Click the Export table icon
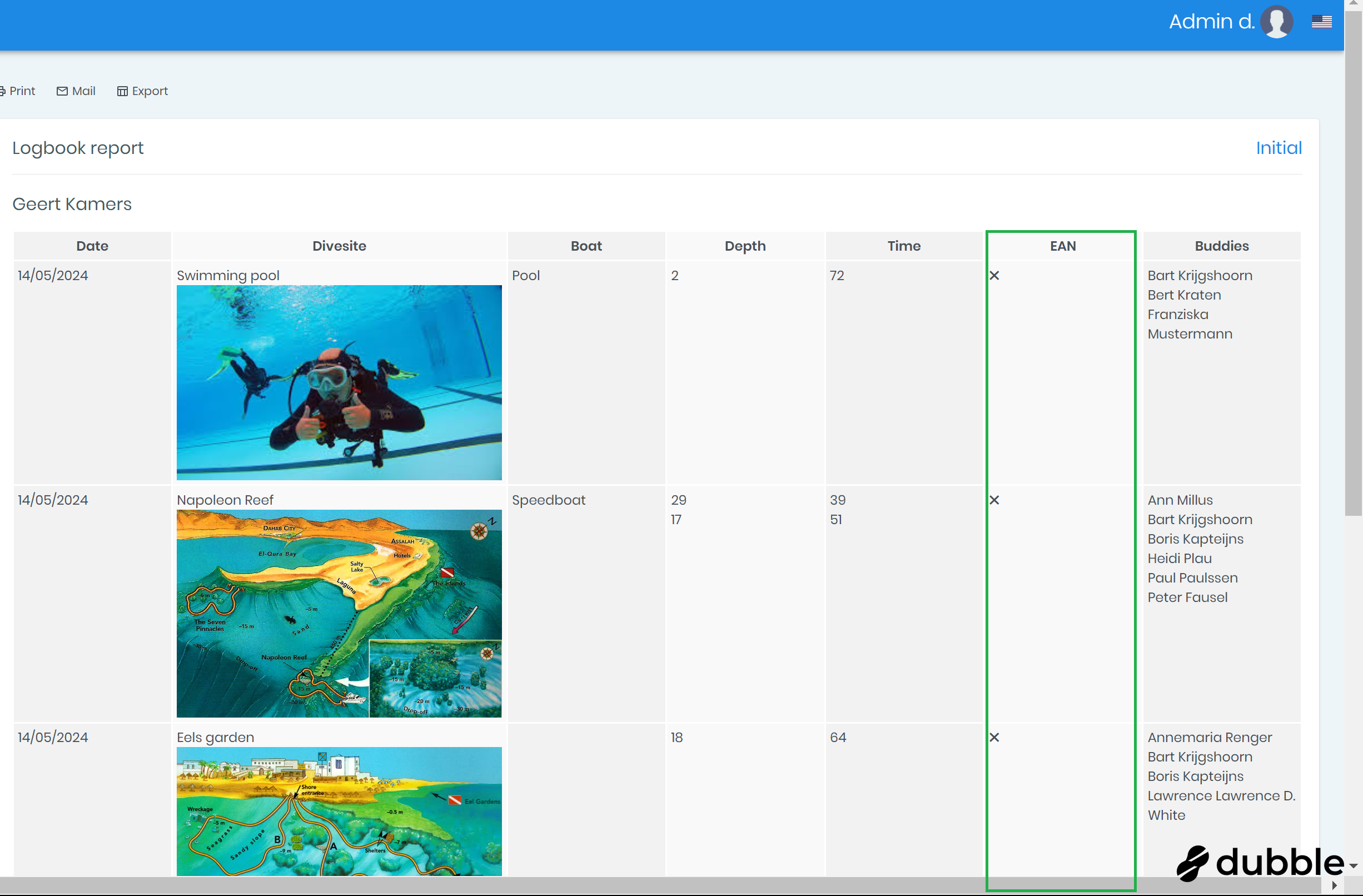Viewport: 1363px width, 896px height. [122, 91]
